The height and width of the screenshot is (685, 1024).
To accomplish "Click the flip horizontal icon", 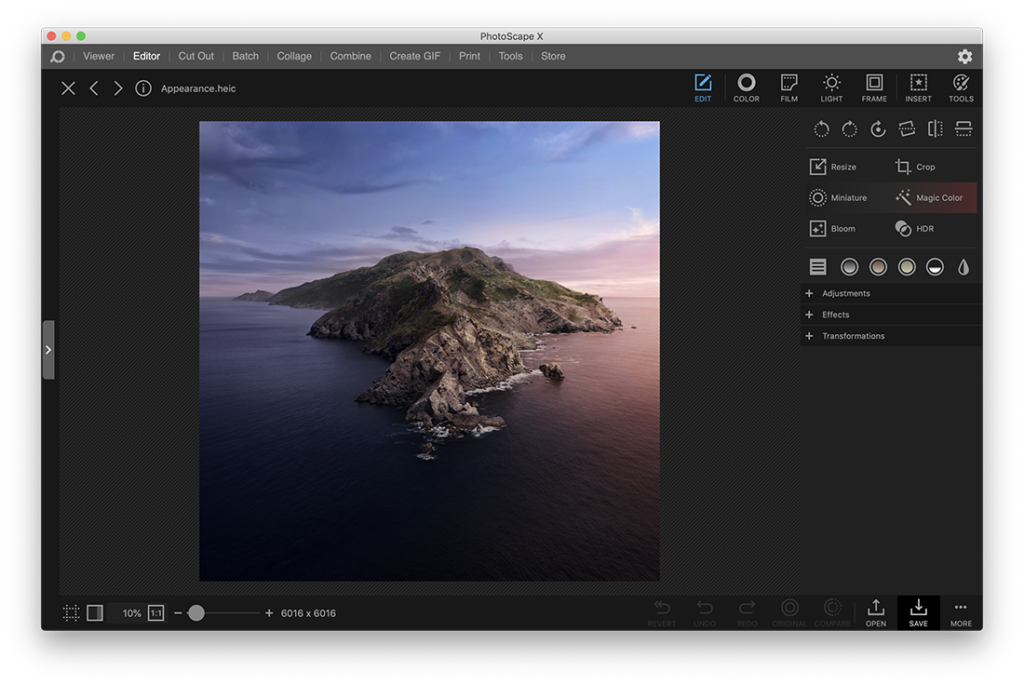I will click(935, 129).
